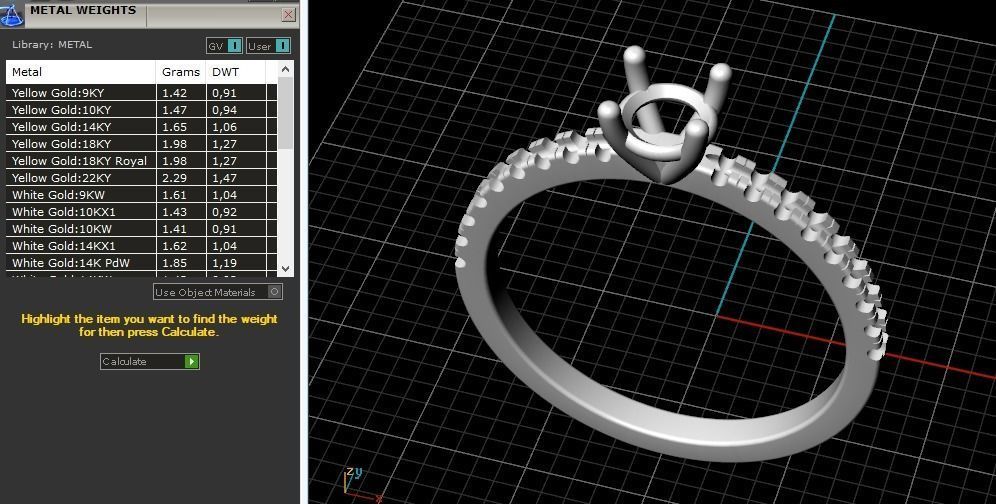
Task: Click the Calculate button
Action: pyautogui.click(x=149, y=361)
